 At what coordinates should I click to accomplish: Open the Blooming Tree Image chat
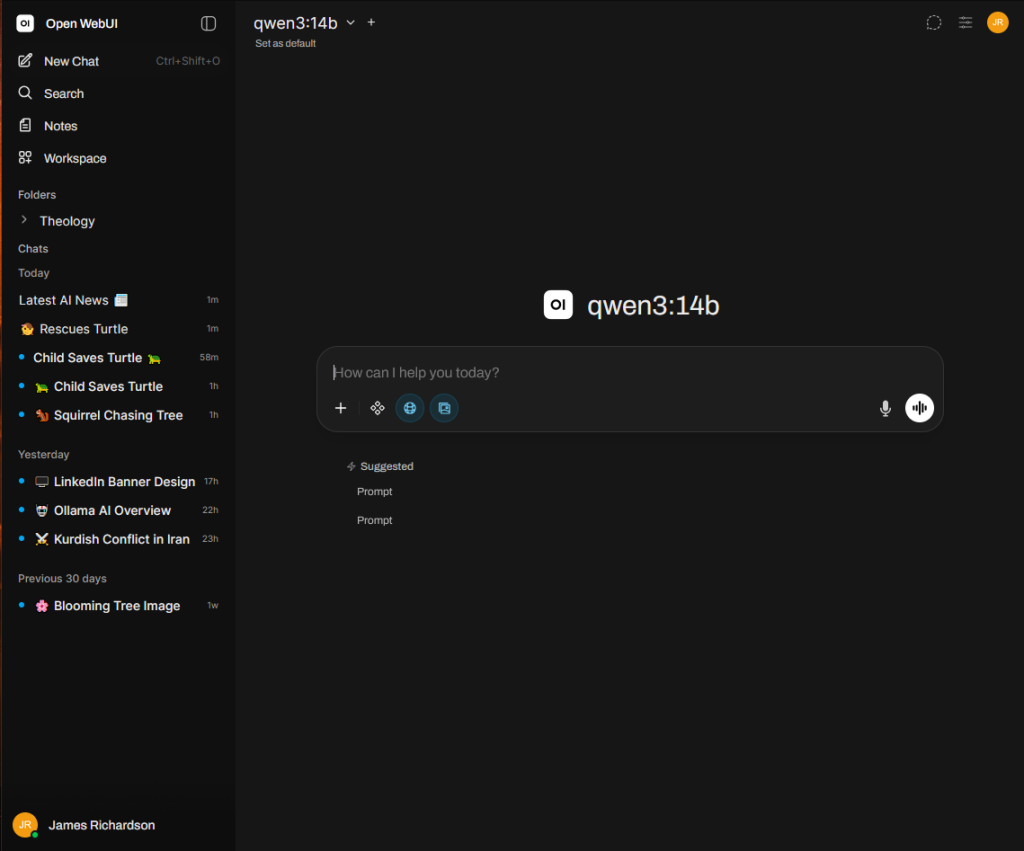pos(119,606)
